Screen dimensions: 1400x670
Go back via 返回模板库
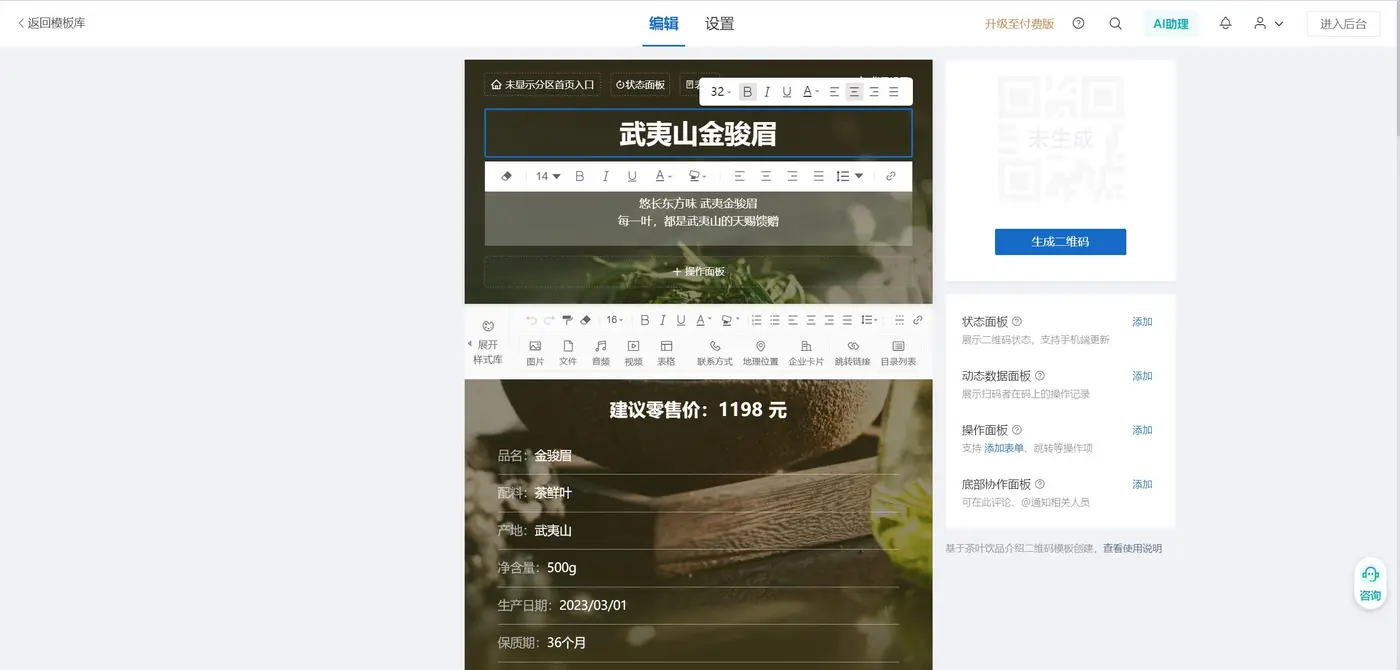[x=52, y=23]
